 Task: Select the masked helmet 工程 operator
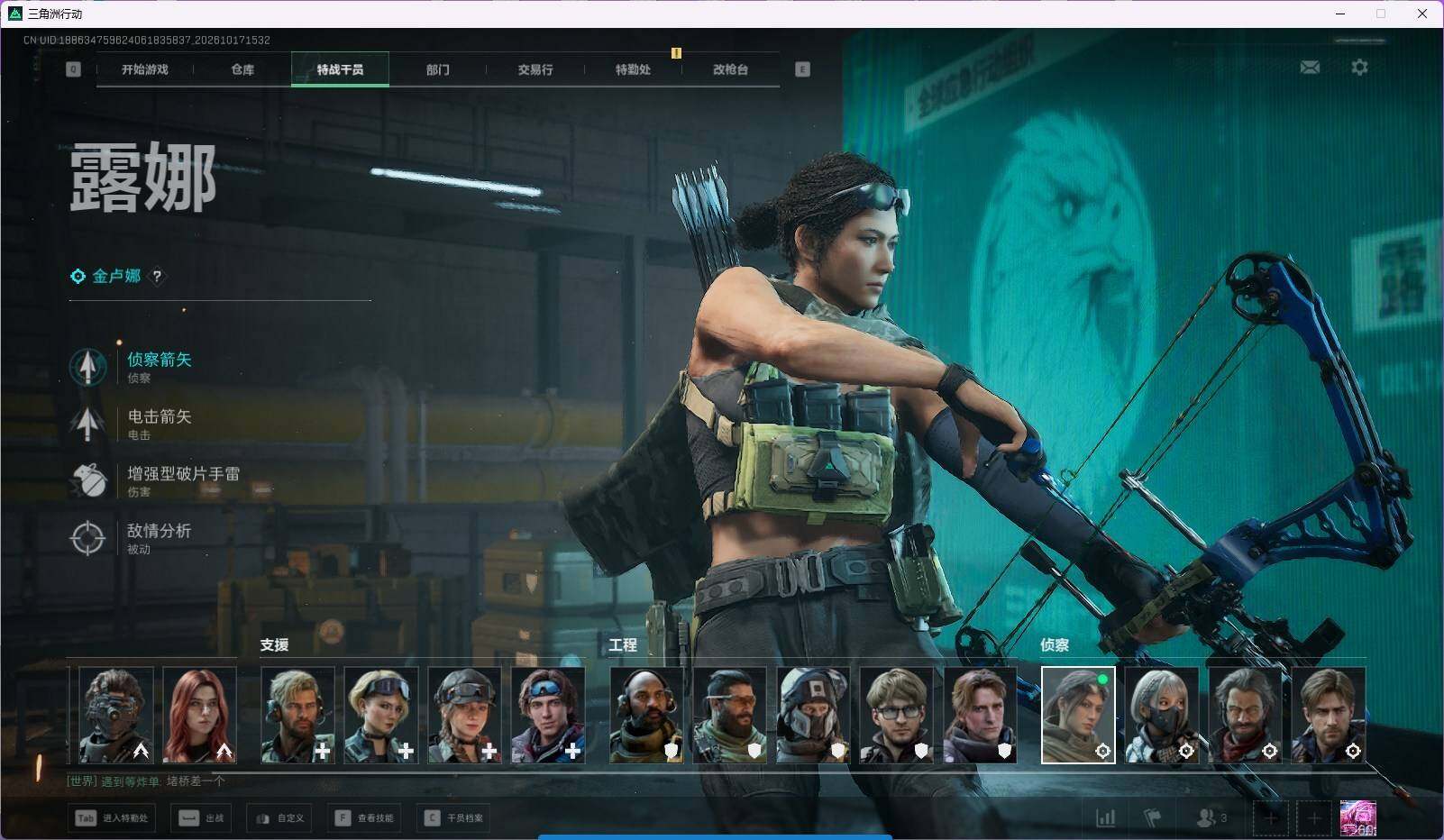click(813, 716)
